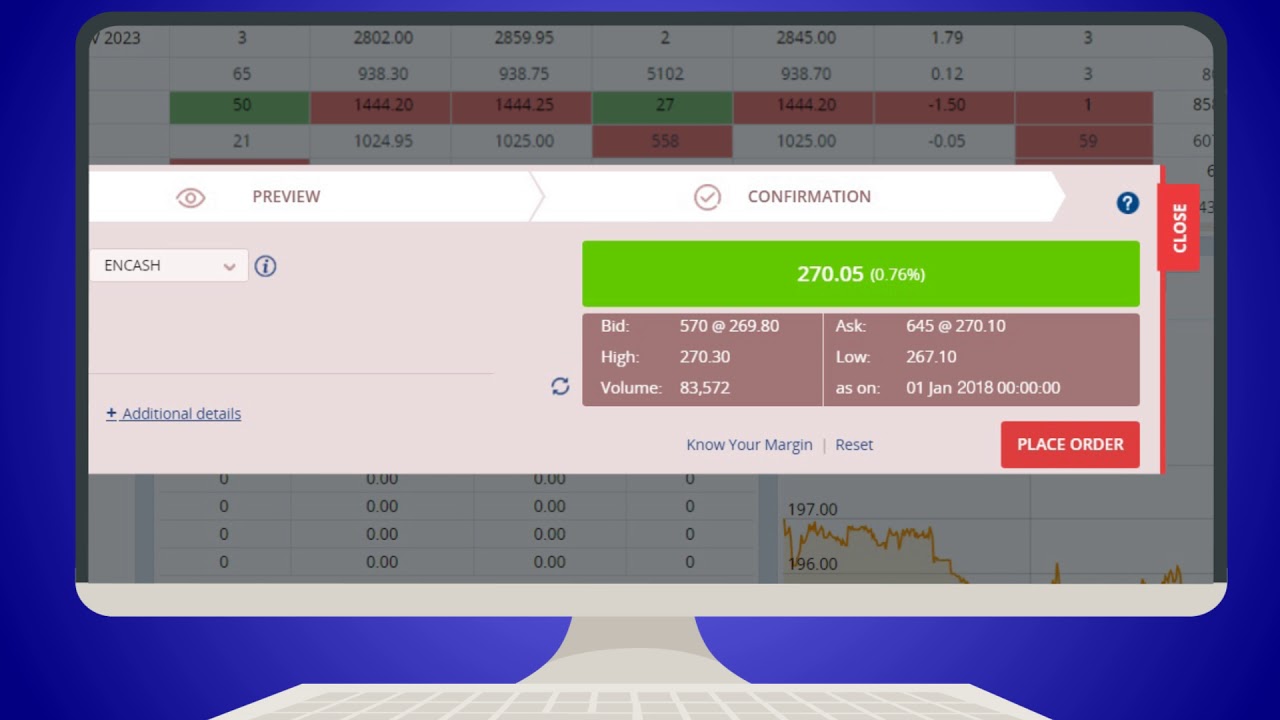Screen dimensions: 1280x720
Task: Click the 2802.00 cell in background table
Action: coord(380,38)
